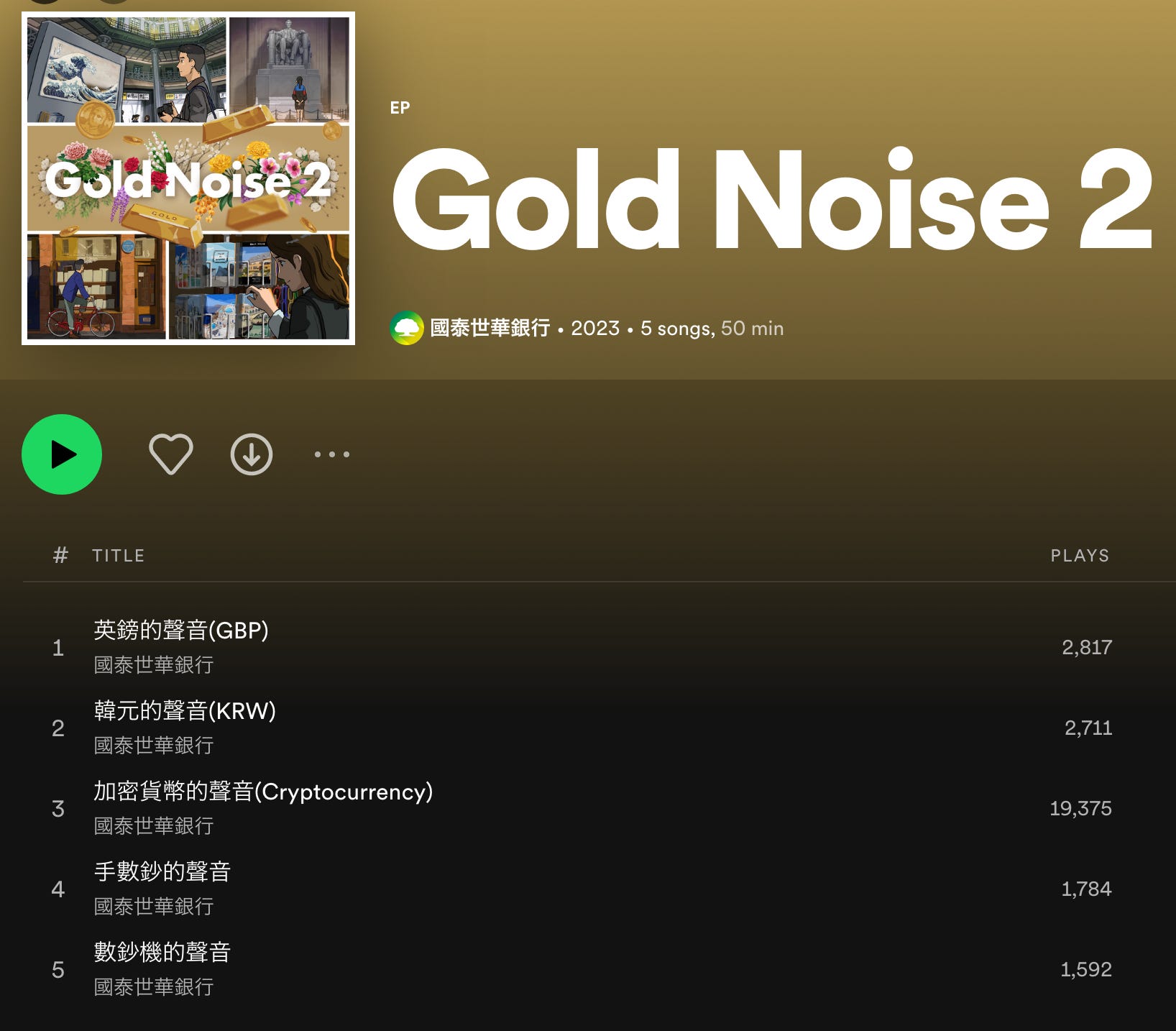Click the play count 19,375
This screenshot has height=1031, width=1176.
point(1080,809)
